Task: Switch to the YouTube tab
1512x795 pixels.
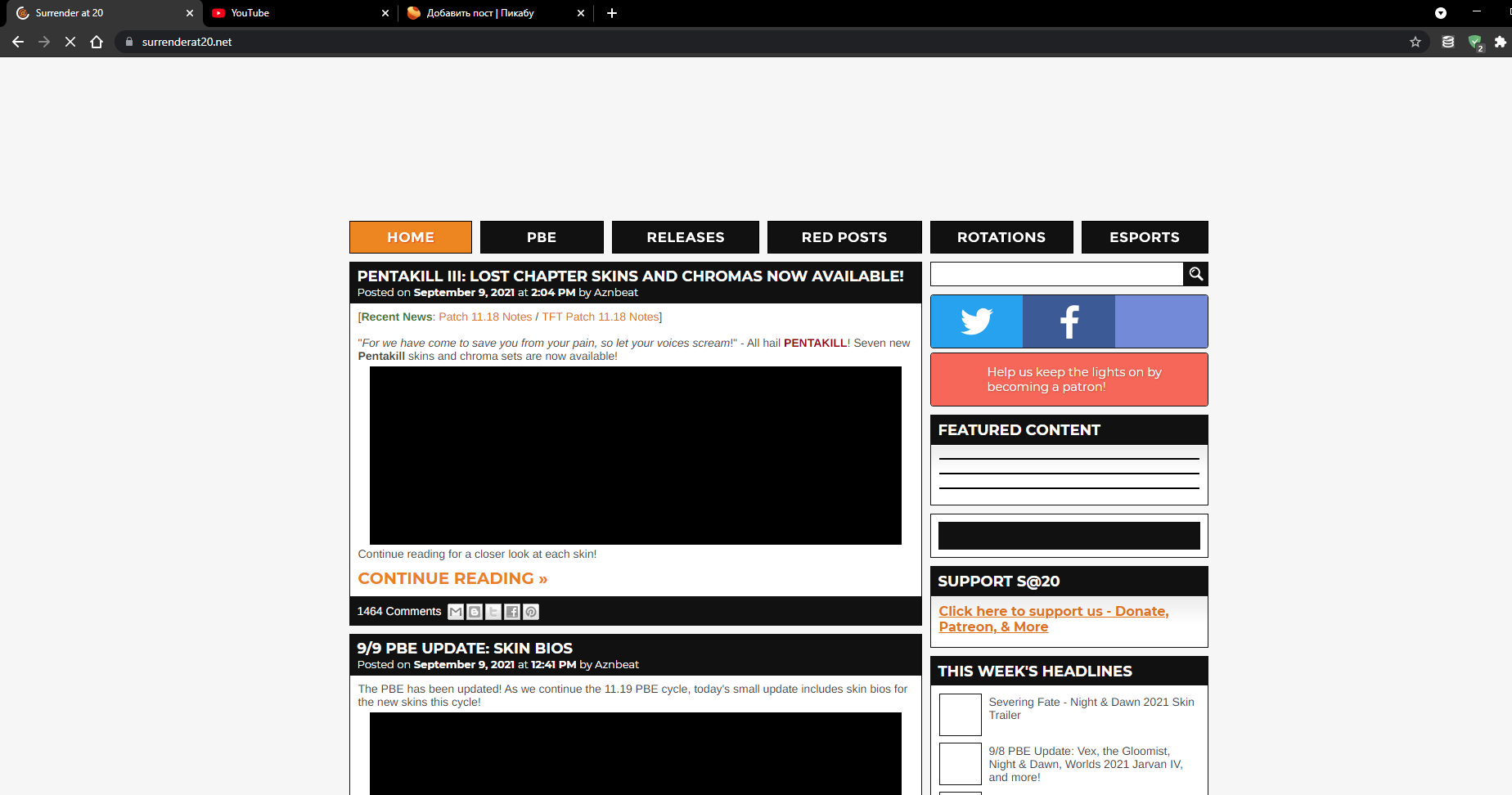Action: (x=299, y=13)
